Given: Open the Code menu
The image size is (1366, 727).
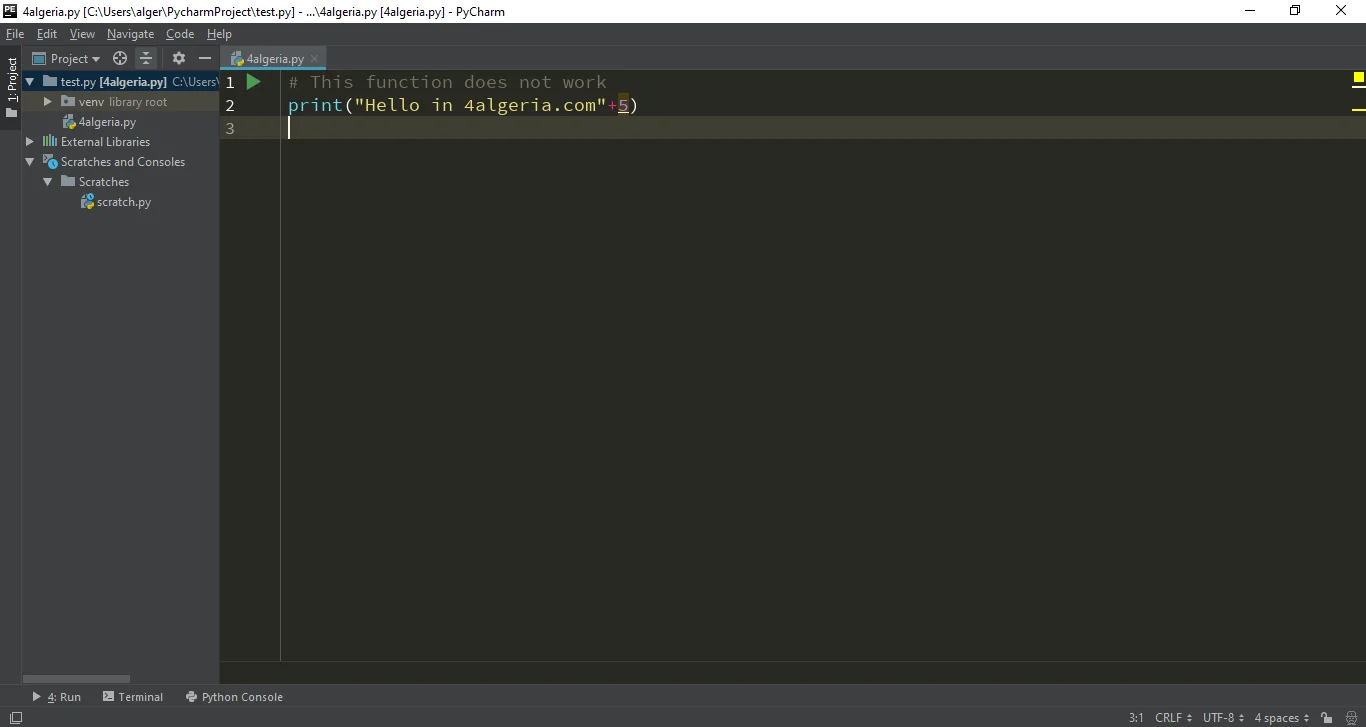Looking at the screenshot, I should tap(180, 34).
